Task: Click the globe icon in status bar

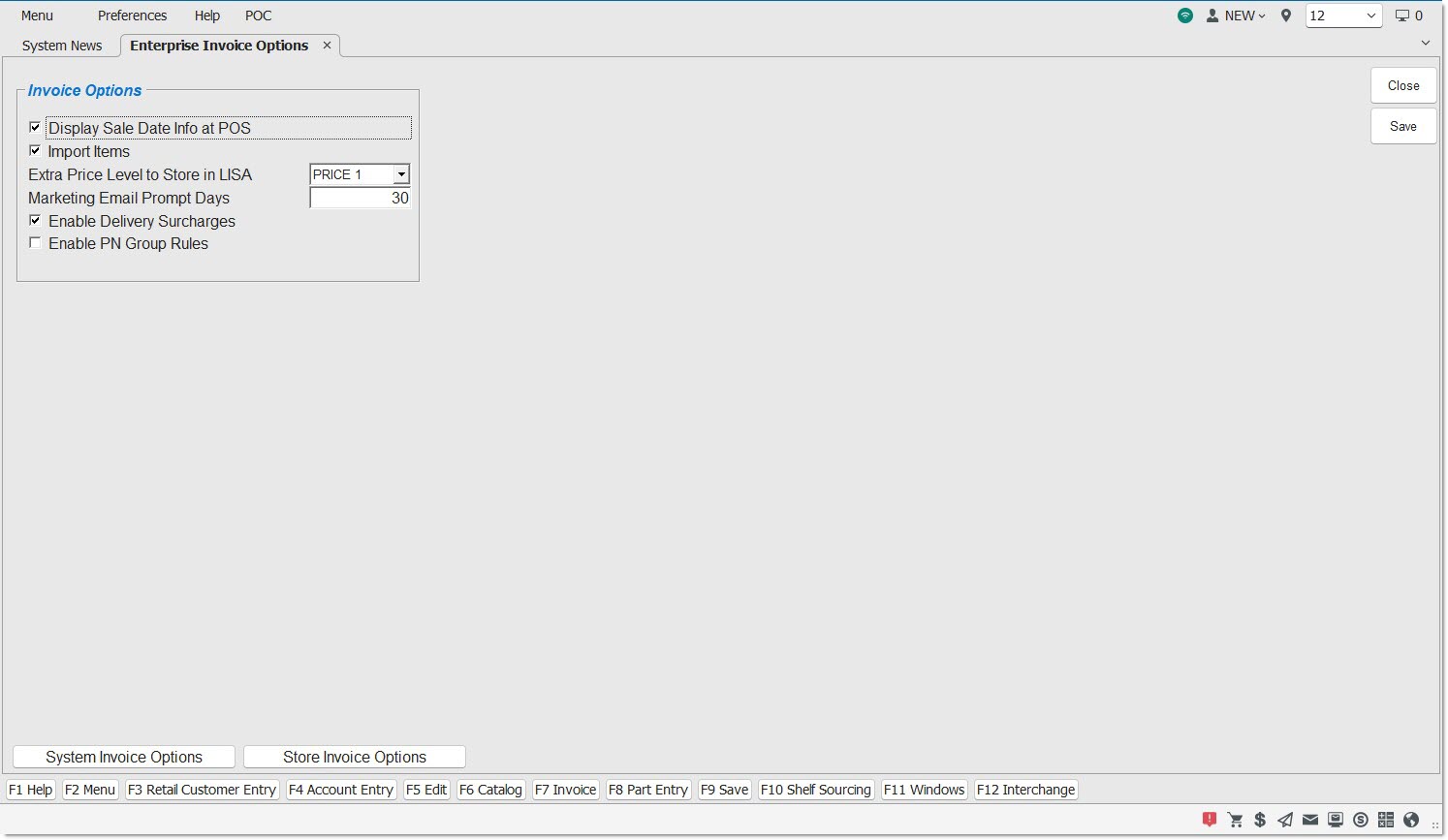Action: 1411,820
